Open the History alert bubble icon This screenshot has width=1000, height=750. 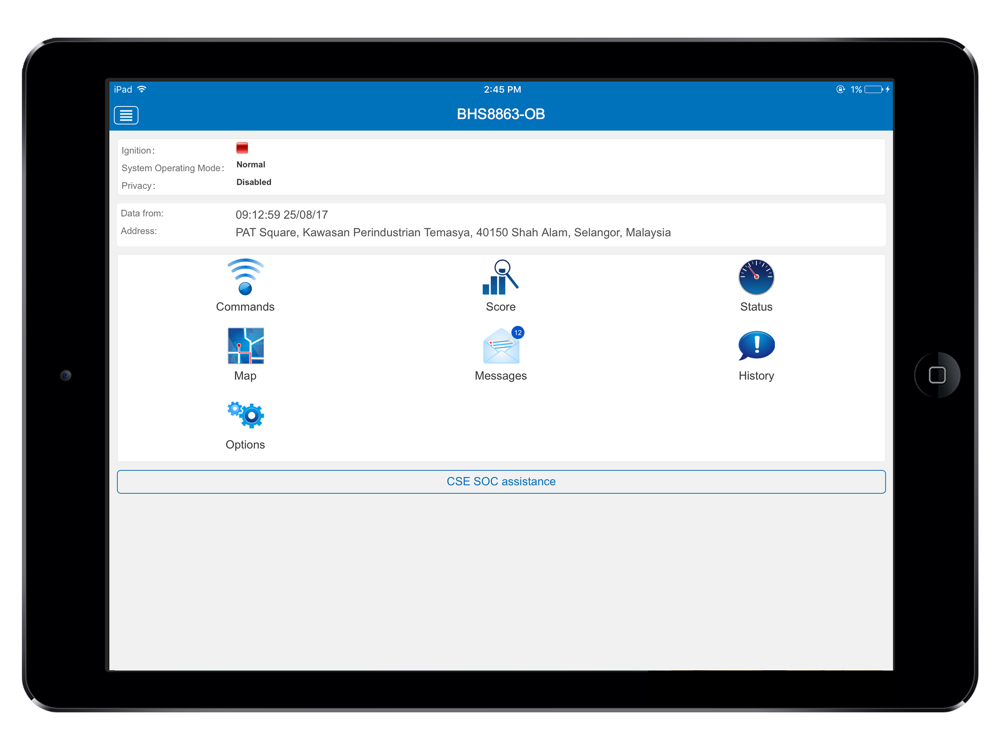click(x=756, y=346)
